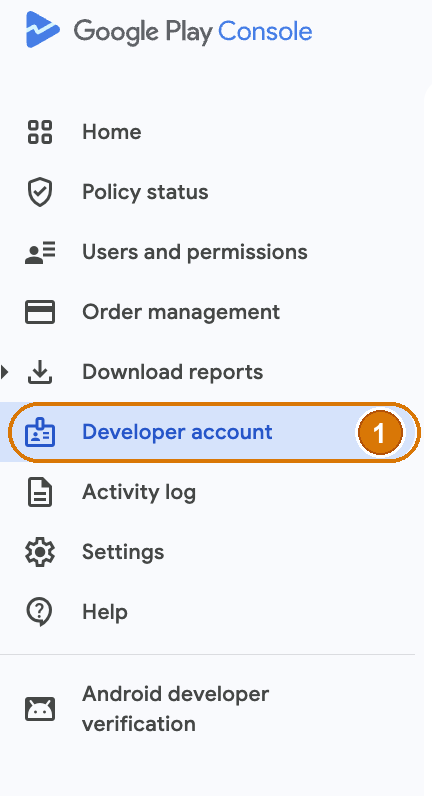This screenshot has height=796, width=432.
Task: Open the Activity log page
Action: pyautogui.click(x=139, y=492)
